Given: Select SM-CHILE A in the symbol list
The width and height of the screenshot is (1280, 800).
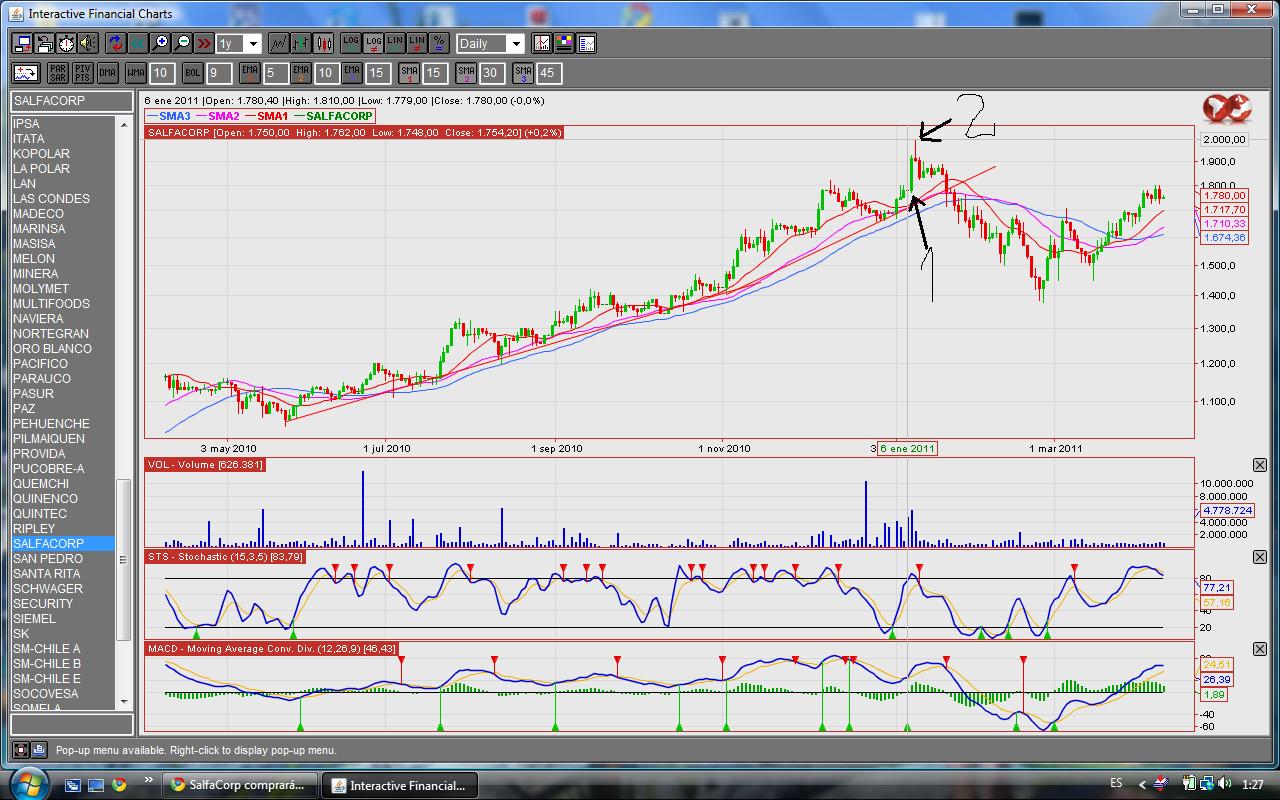Looking at the screenshot, I should [x=63, y=649].
